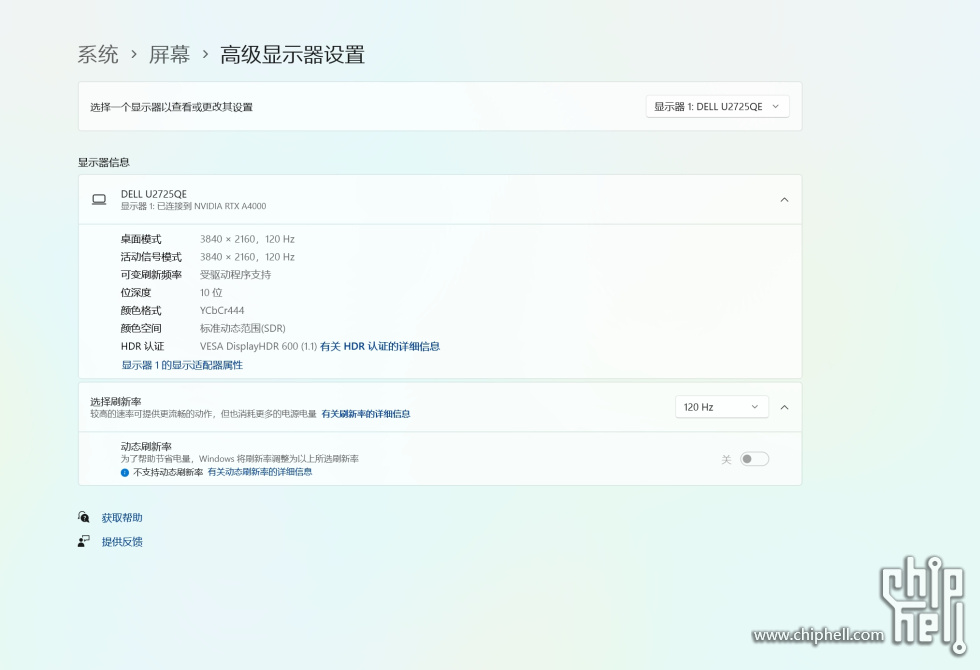This screenshot has height=670, width=980.
Task: Click the 显示器 1: 已连接到 NVIDIA RTX A4000 subtitle
Action: (x=194, y=206)
